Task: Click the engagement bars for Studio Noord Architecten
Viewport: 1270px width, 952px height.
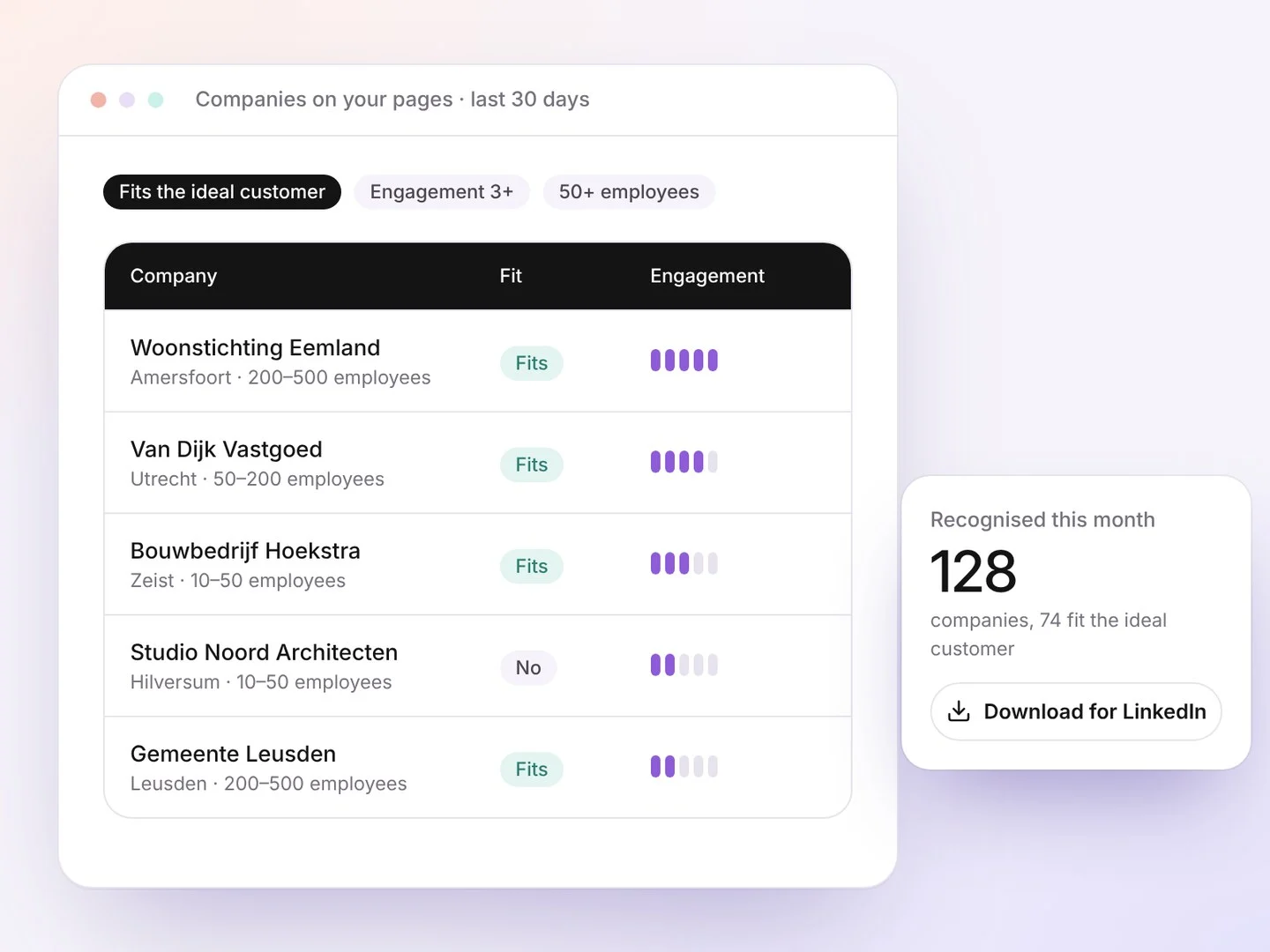Action: (684, 665)
